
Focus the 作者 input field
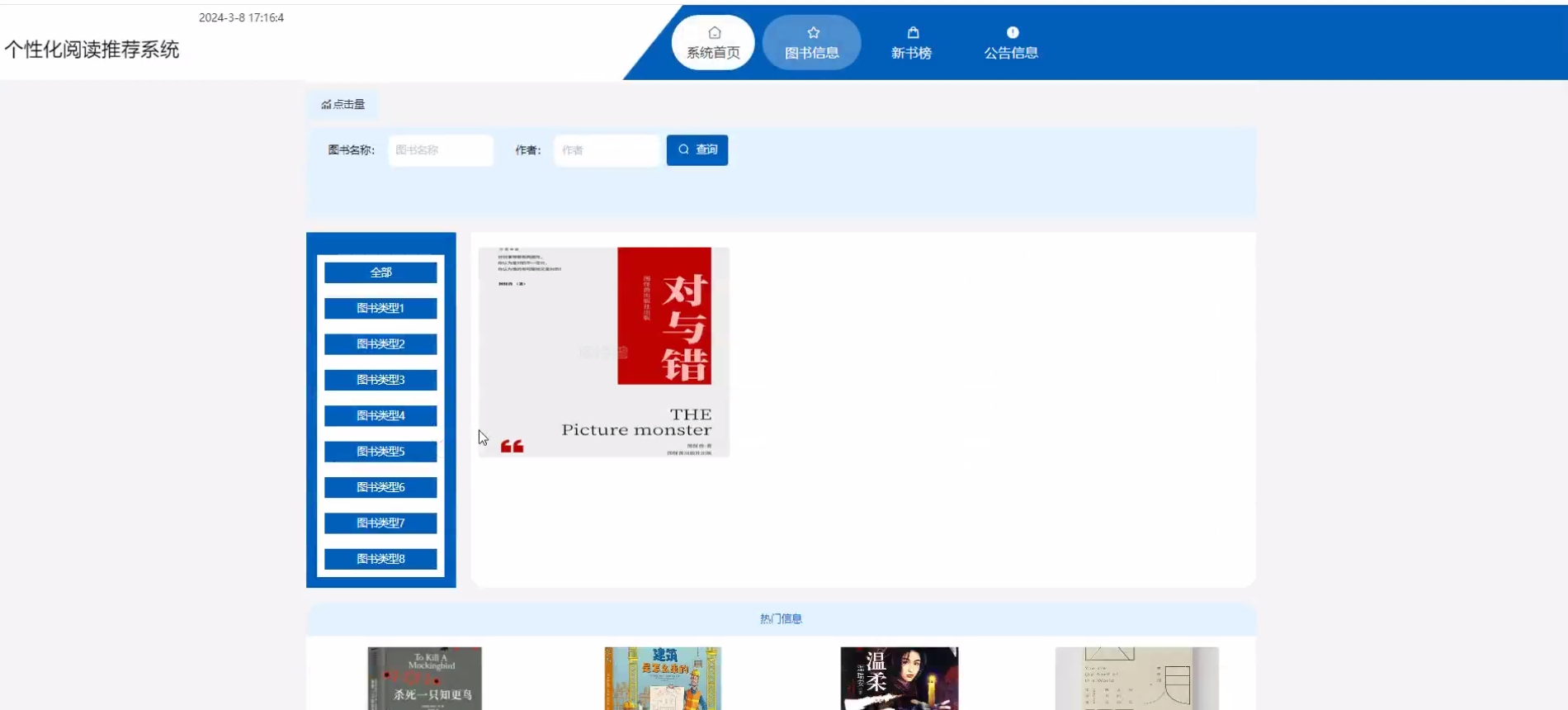tap(607, 150)
